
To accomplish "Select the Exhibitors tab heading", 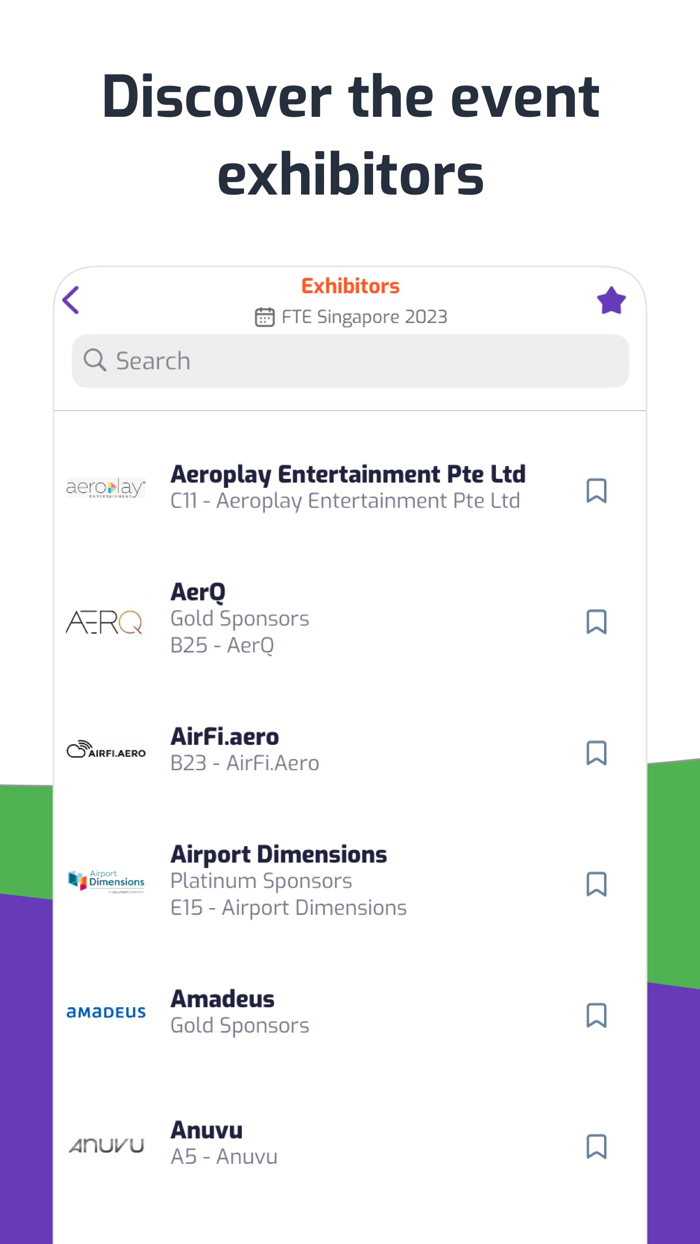I will click(350, 285).
